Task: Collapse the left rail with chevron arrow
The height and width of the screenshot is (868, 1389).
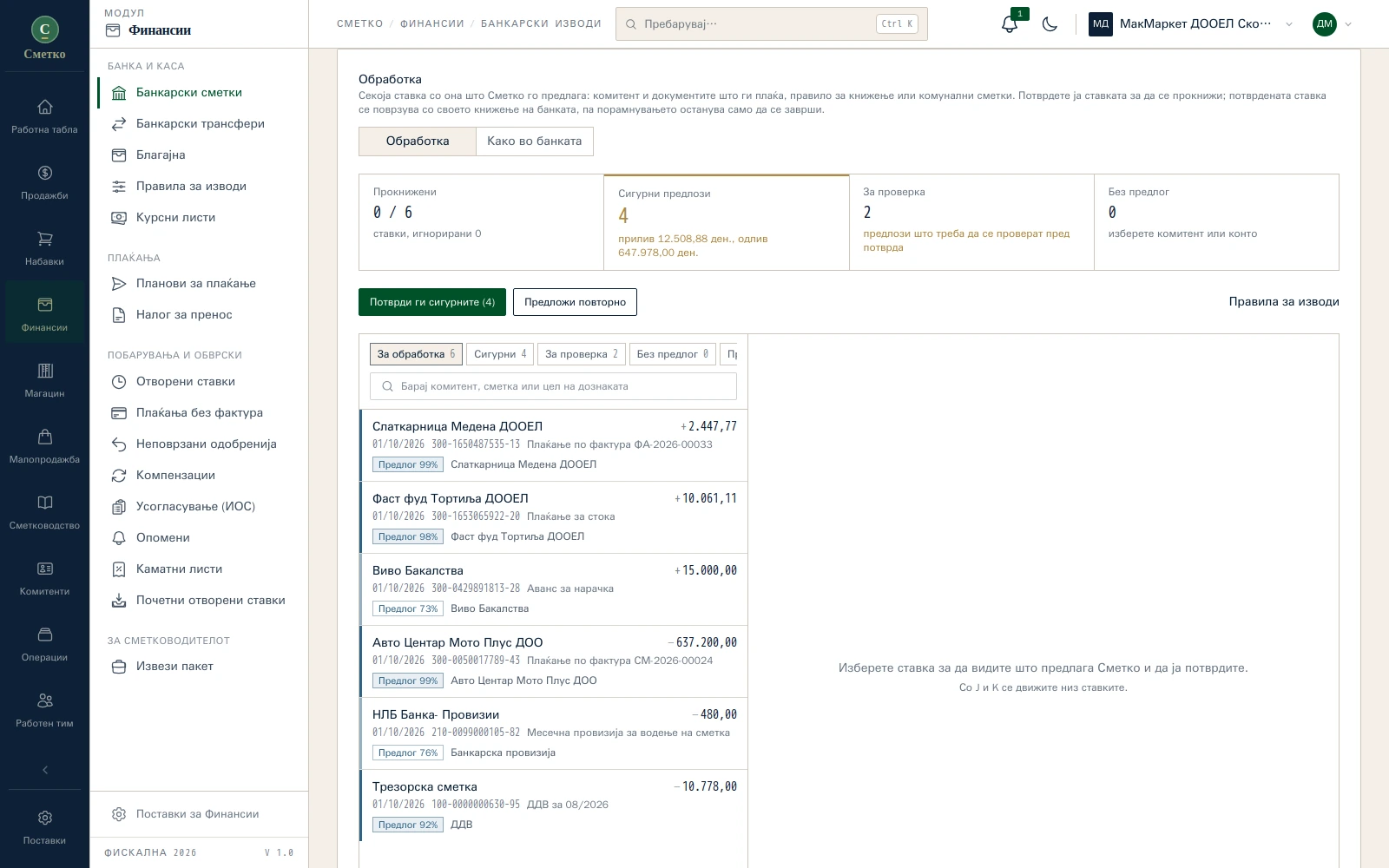Action: [44, 769]
